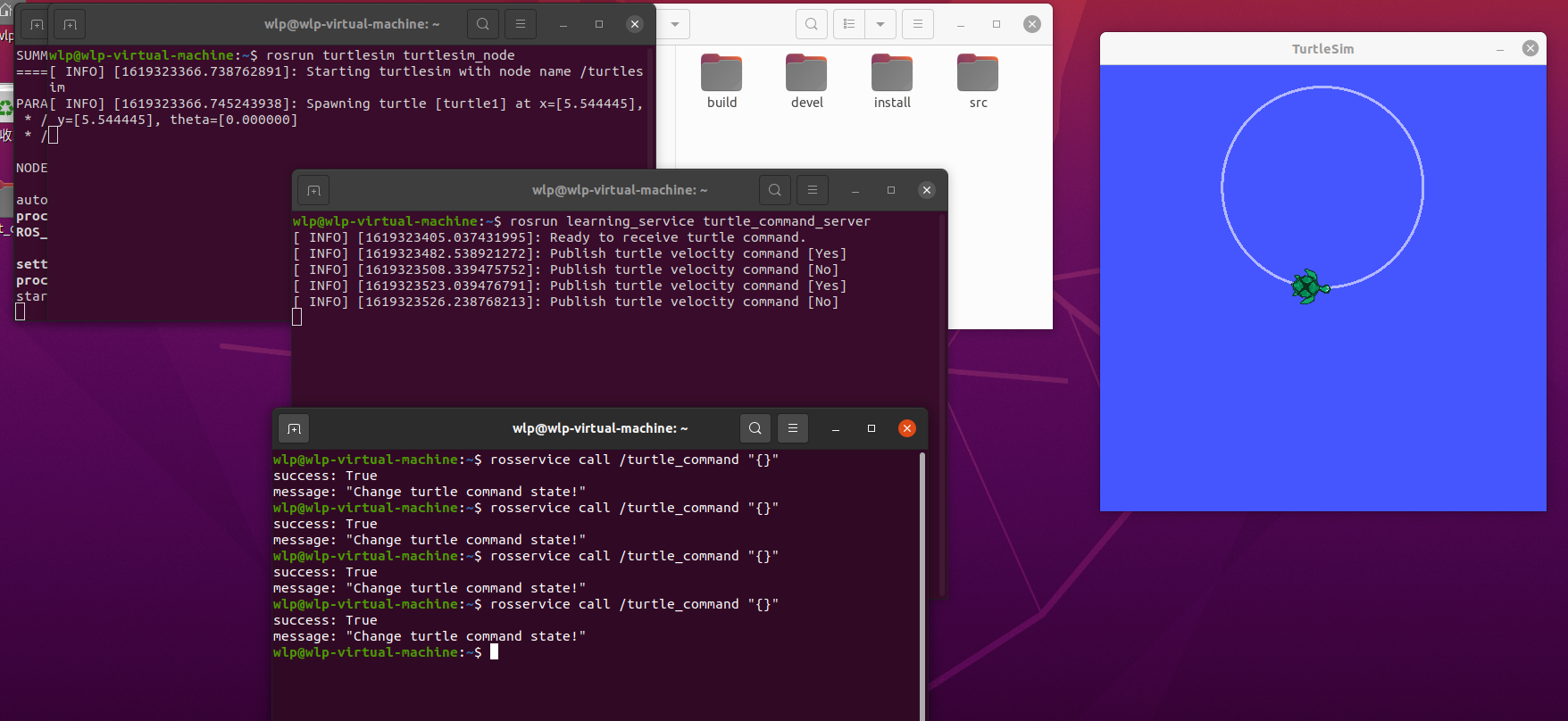Viewport: 1568px width, 721px height.
Task: Open menu in turtle_command_server terminal
Action: [813, 190]
